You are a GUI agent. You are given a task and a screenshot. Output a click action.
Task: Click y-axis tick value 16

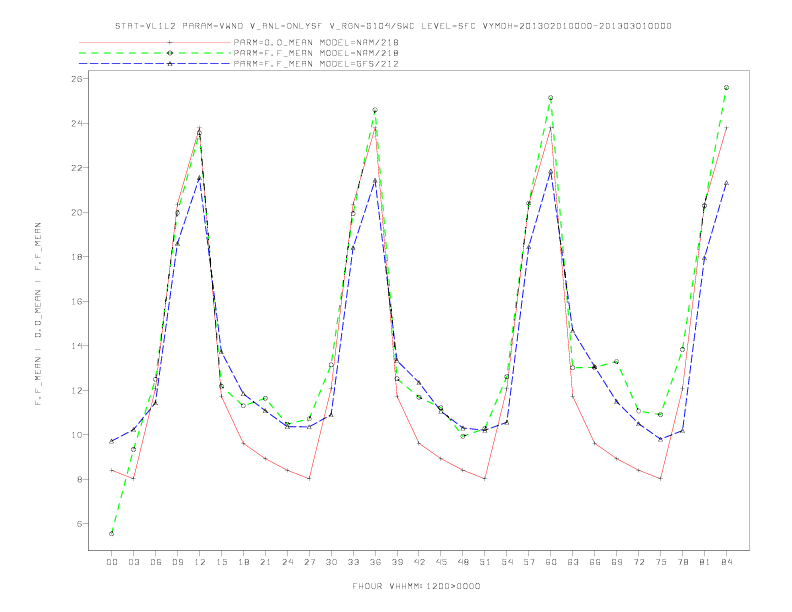77,301
